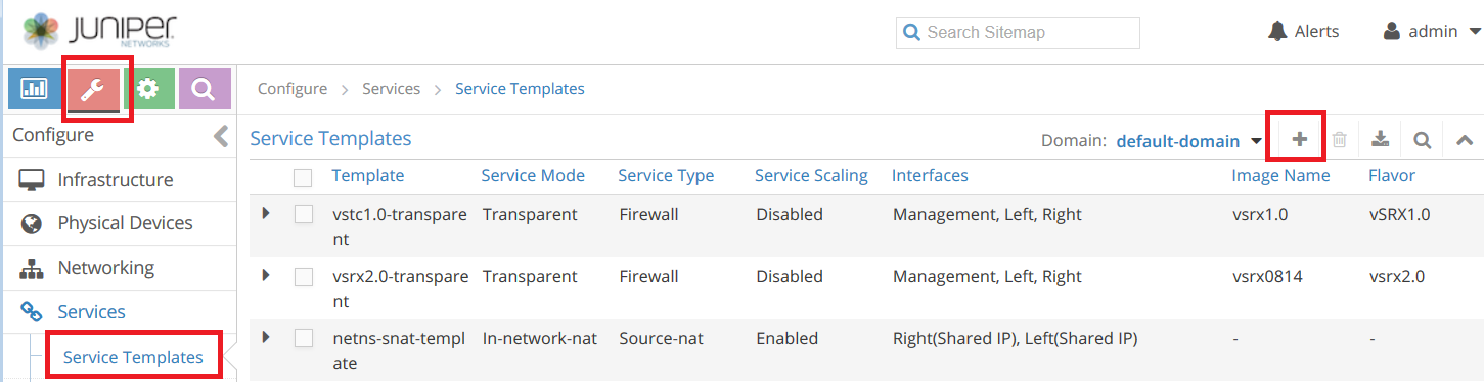The width and height of the screenshot is (1484, 382).
Task: Sort by Template column
Action: click(368, 176)
